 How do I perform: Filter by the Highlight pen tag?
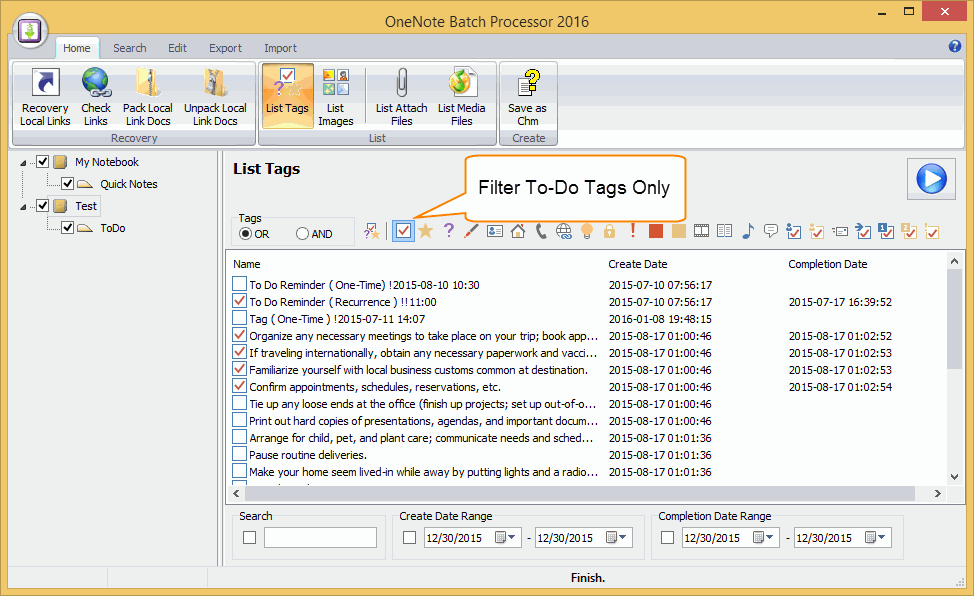pyautogui.click(x=471, y=231)
